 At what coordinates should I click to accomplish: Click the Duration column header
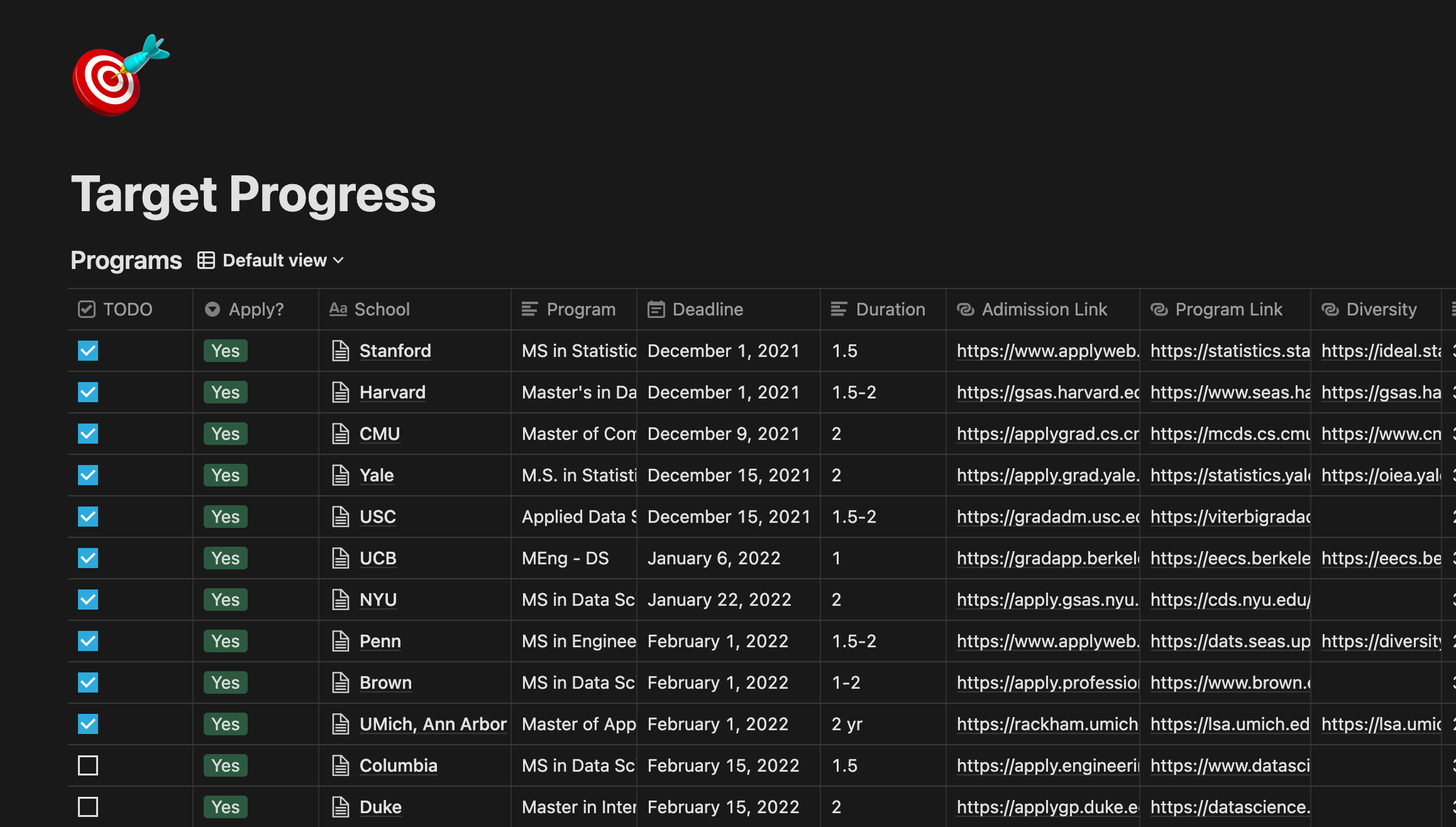[x=890, y=309]
